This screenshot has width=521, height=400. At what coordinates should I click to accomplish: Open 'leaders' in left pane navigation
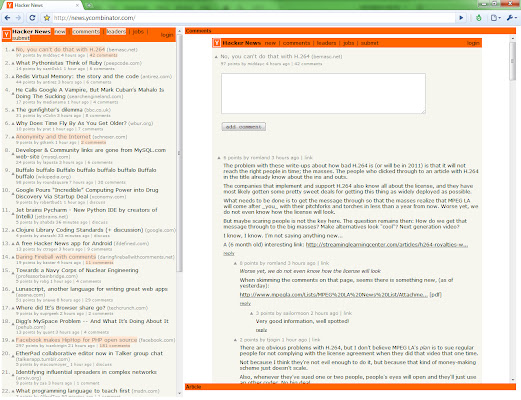[116, 32]
